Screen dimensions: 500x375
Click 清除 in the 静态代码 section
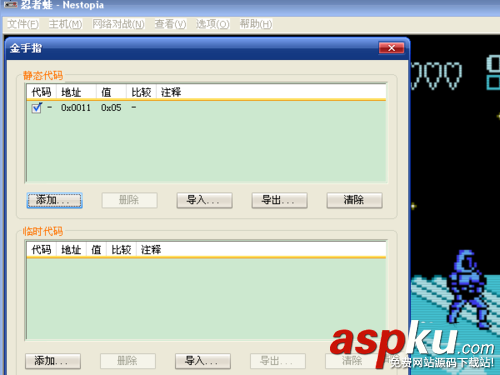[x=354, y=200]
